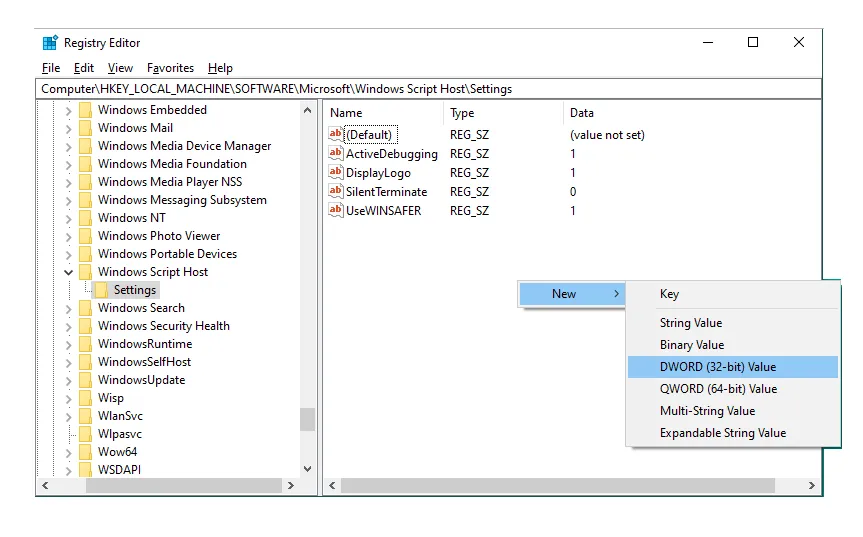This screenshot has height=537, width=863.
Task: Choose Key from the New submenu
Action: coord(733,294)
